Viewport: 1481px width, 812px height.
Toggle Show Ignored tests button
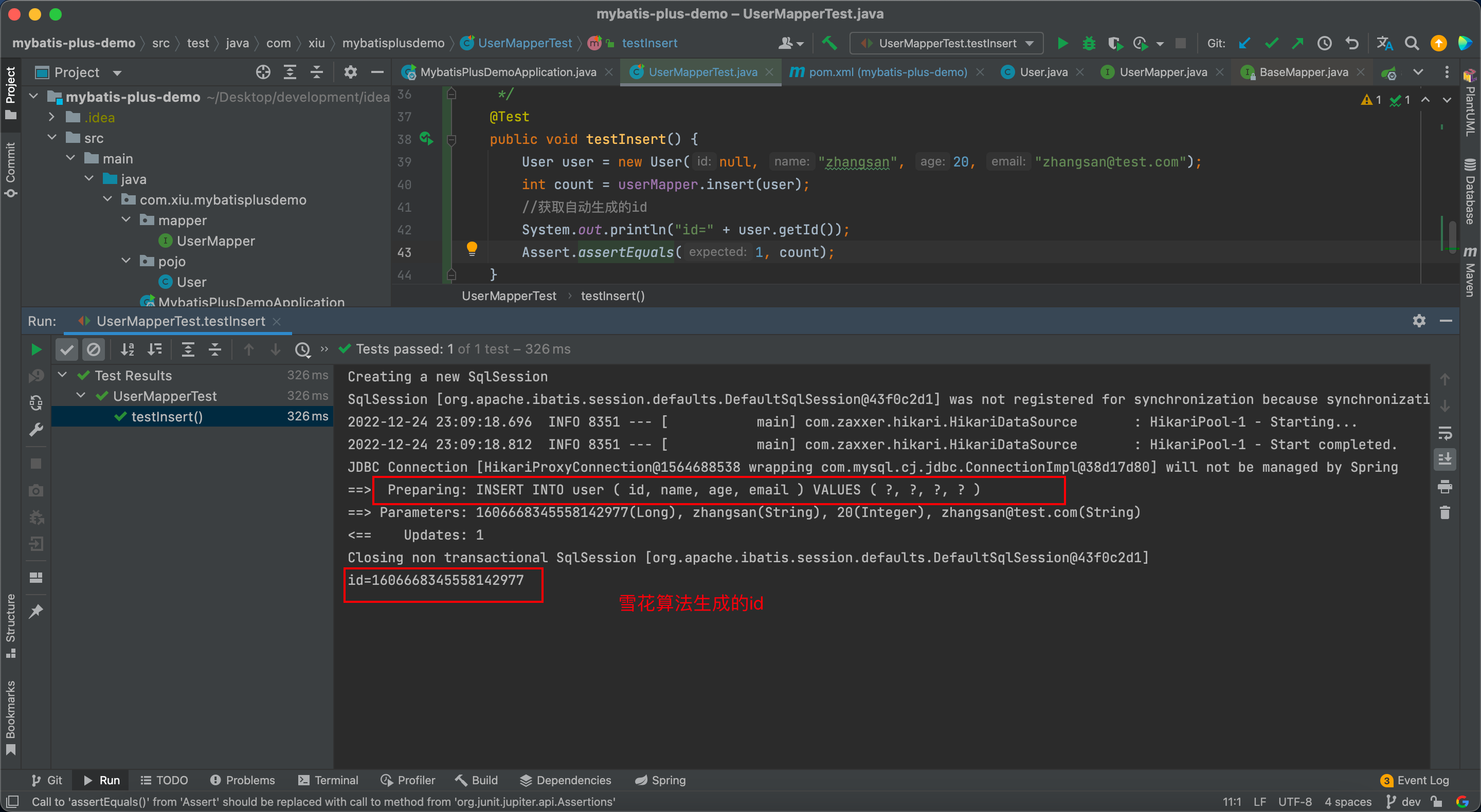click(x=94, y=349)
